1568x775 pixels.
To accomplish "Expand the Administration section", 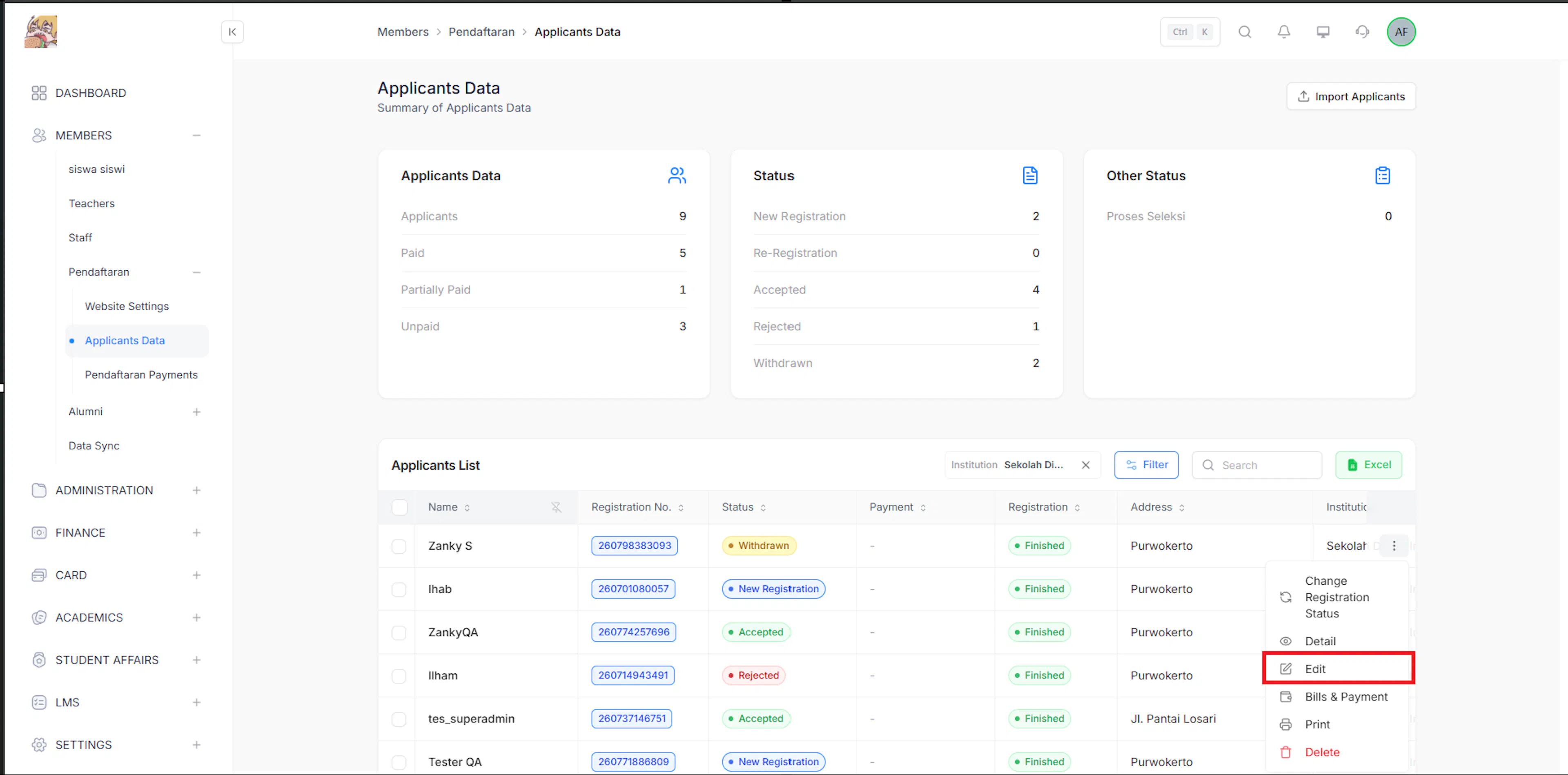I will [196, 490].
